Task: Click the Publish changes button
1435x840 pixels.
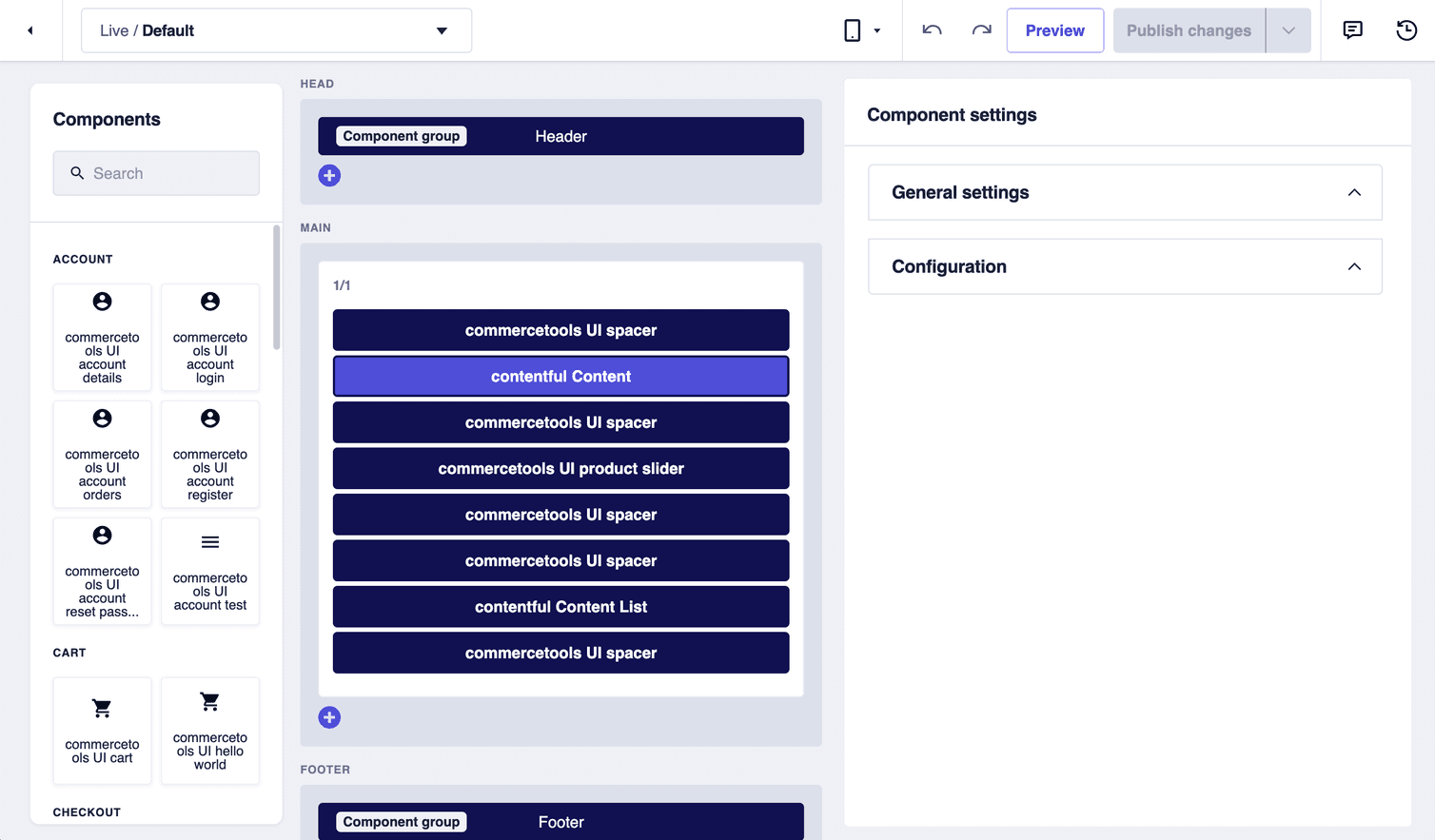Action: click(1188, 29)
